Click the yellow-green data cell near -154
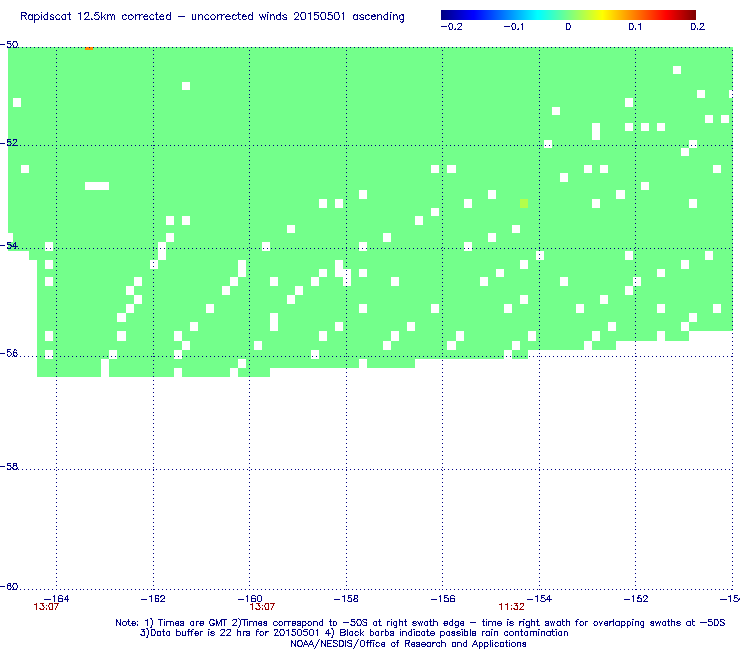740x650 pixels. click(x=524, y=203)
